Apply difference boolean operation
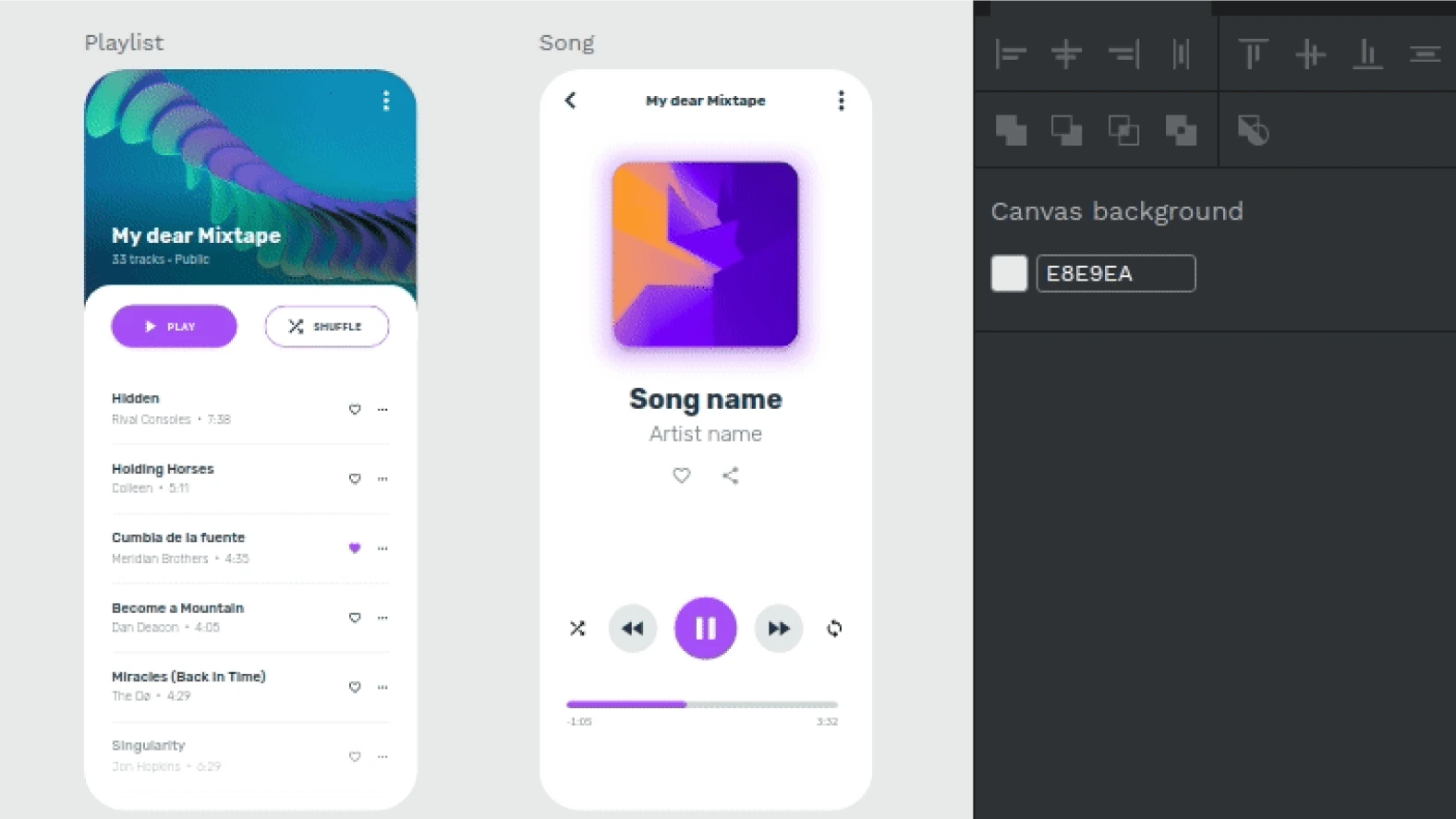 pos(1067,130)
